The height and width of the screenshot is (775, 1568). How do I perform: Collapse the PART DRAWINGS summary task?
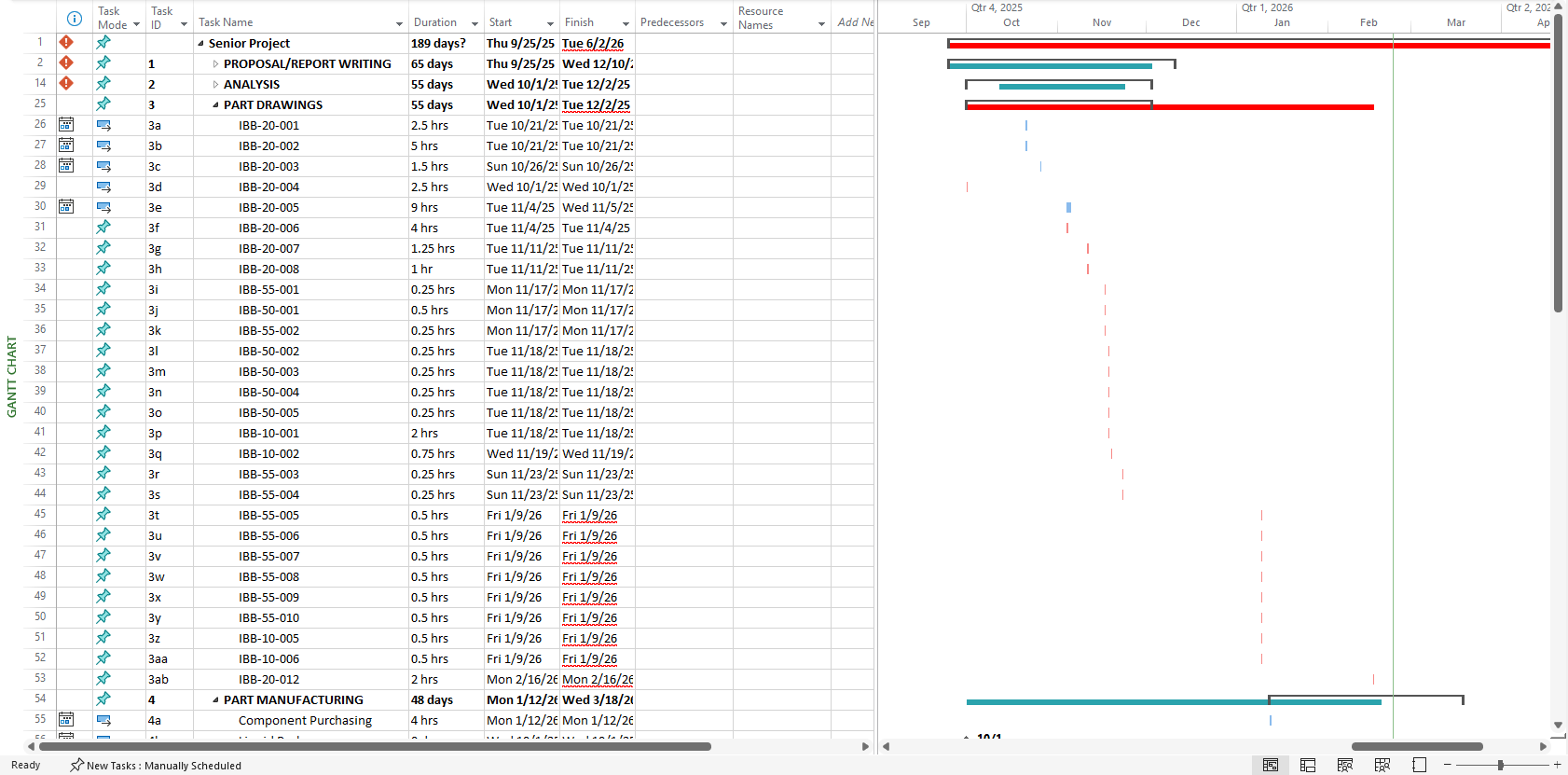pyautogui.click(x=215, y=105)
